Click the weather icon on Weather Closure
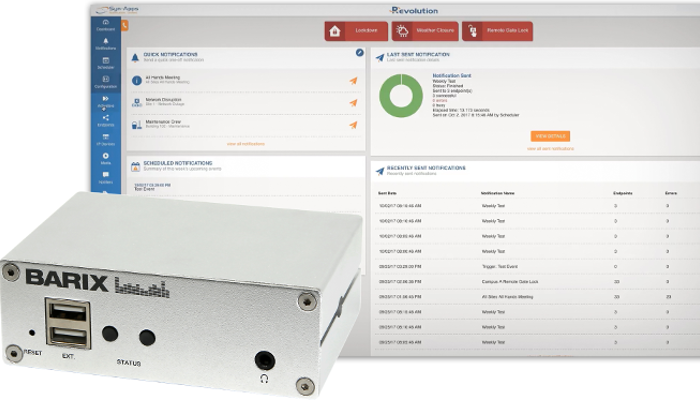The height and width of the screenshot is (400, 700). 402,31
